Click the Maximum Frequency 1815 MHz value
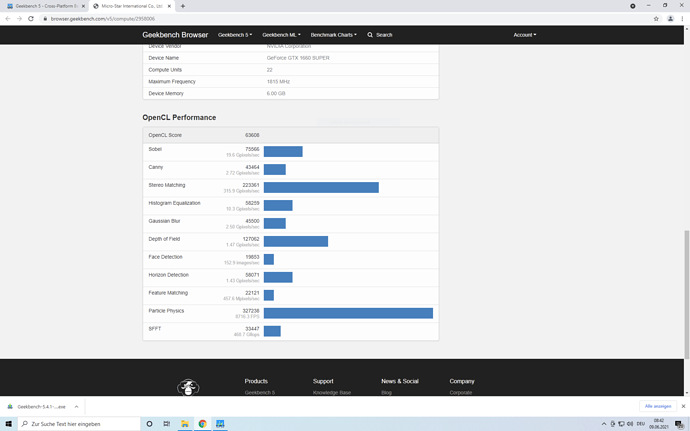 tap(278, 81)
